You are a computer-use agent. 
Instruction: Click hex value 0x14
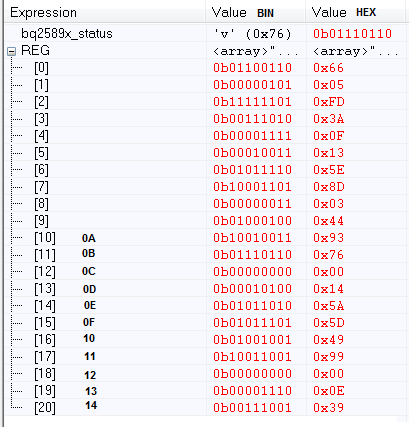(x=328, y=289)
